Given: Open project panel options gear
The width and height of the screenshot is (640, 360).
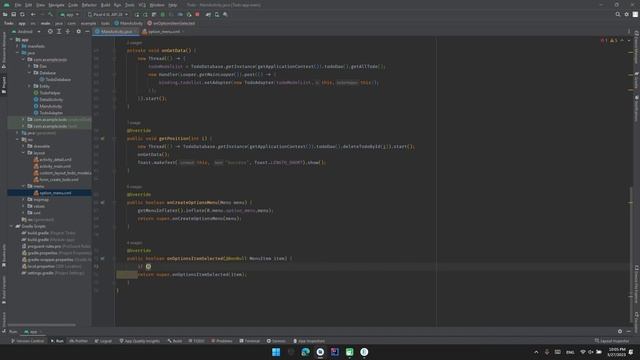Looking at the screenshot, I should point(78,31).
